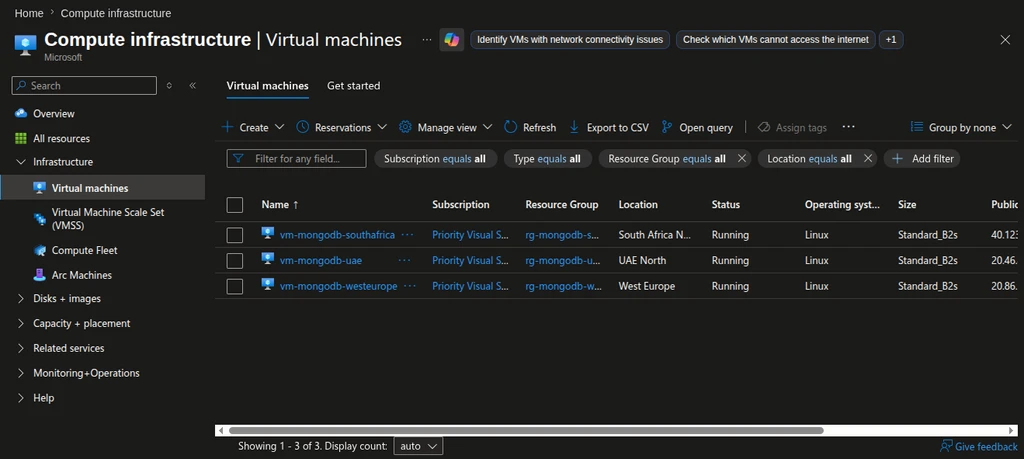Click the Compute infrastructure monitor icon

tap(25, 44)
